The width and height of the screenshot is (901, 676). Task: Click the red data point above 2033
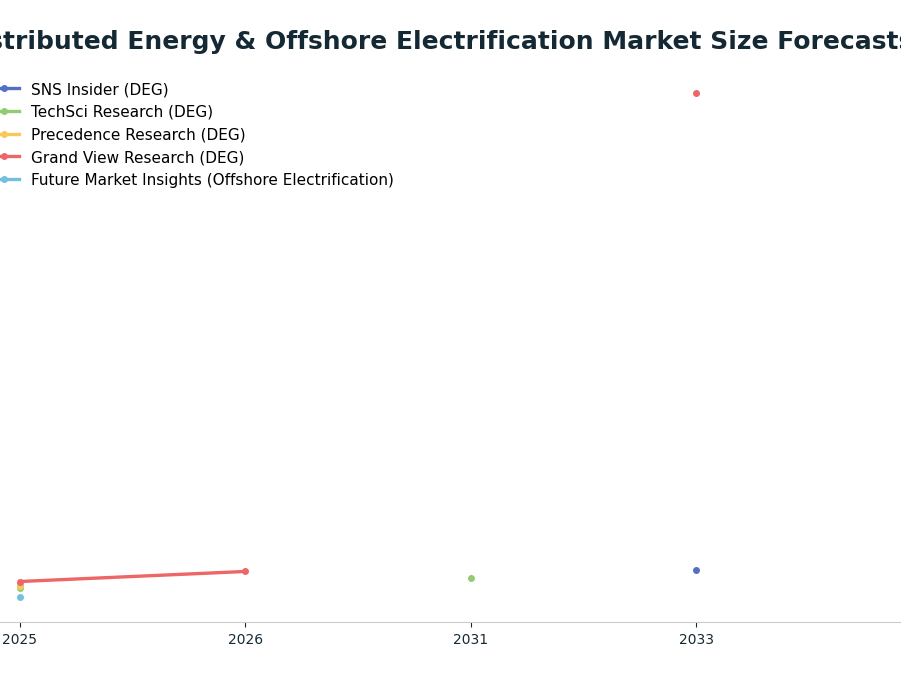[x=696, y=94]
